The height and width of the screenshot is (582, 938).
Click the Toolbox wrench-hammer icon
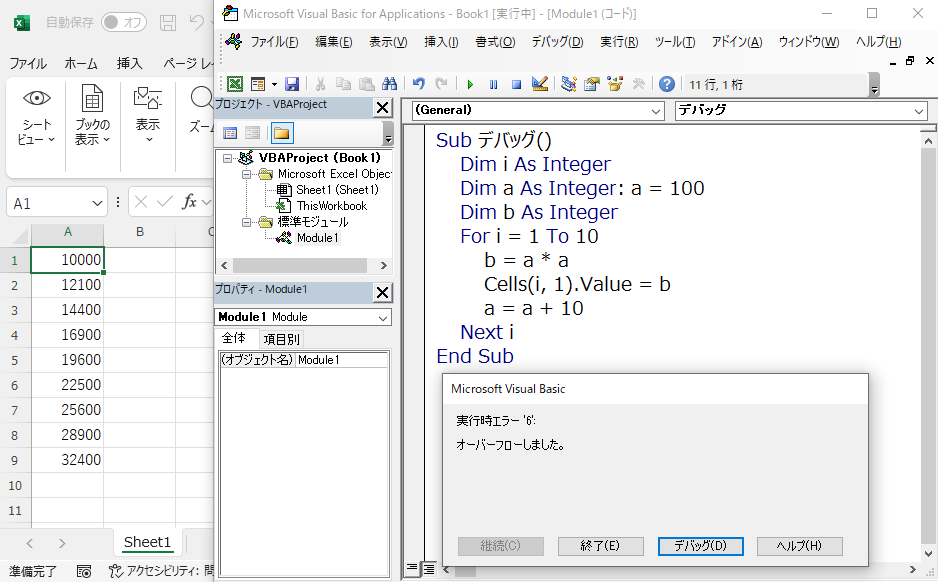(x=638, y=84)
